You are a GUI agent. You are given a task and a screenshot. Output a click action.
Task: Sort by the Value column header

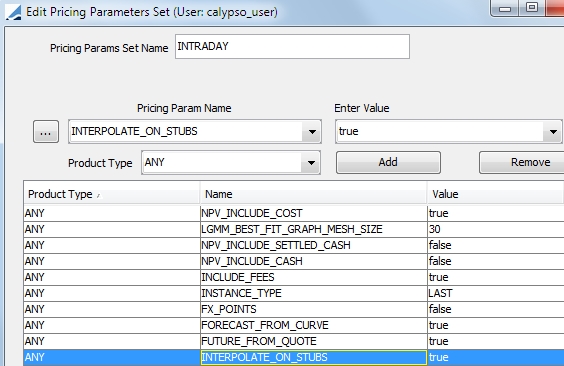tap(496, 194)
